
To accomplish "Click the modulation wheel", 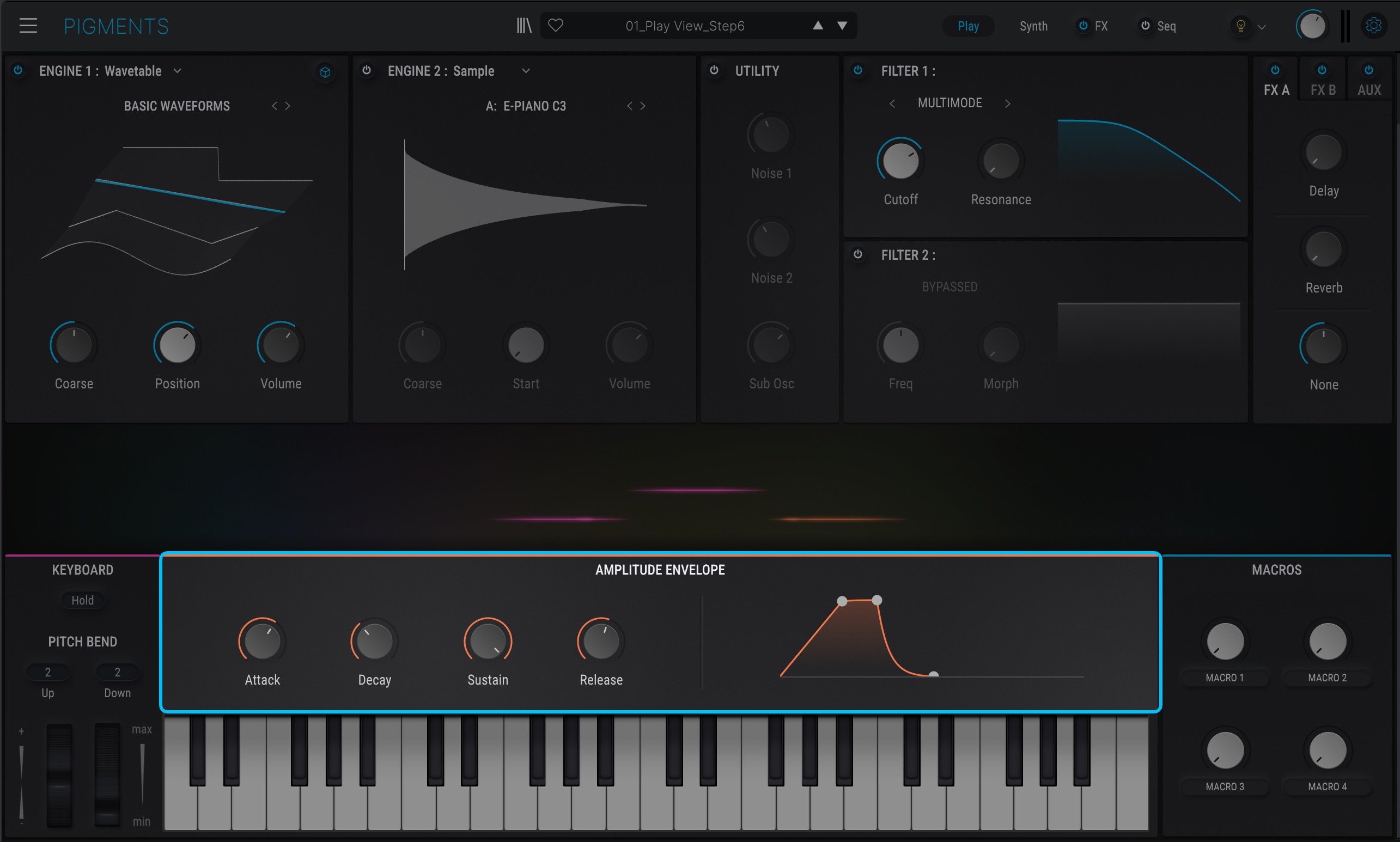I will (107, 775).
